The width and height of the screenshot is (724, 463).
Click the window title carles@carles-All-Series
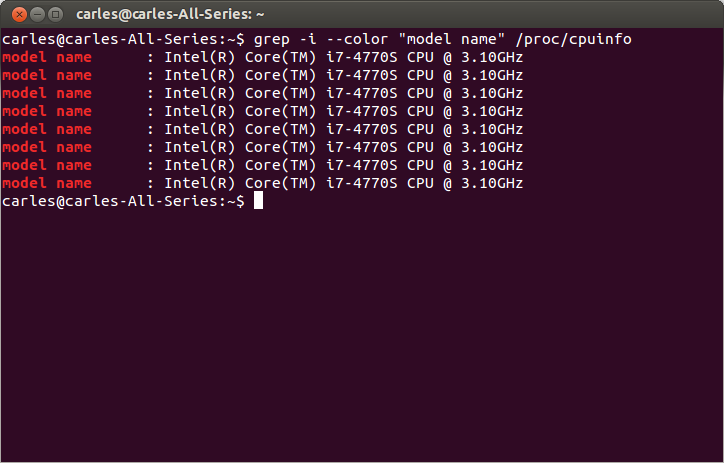click(x=170, y=14)
